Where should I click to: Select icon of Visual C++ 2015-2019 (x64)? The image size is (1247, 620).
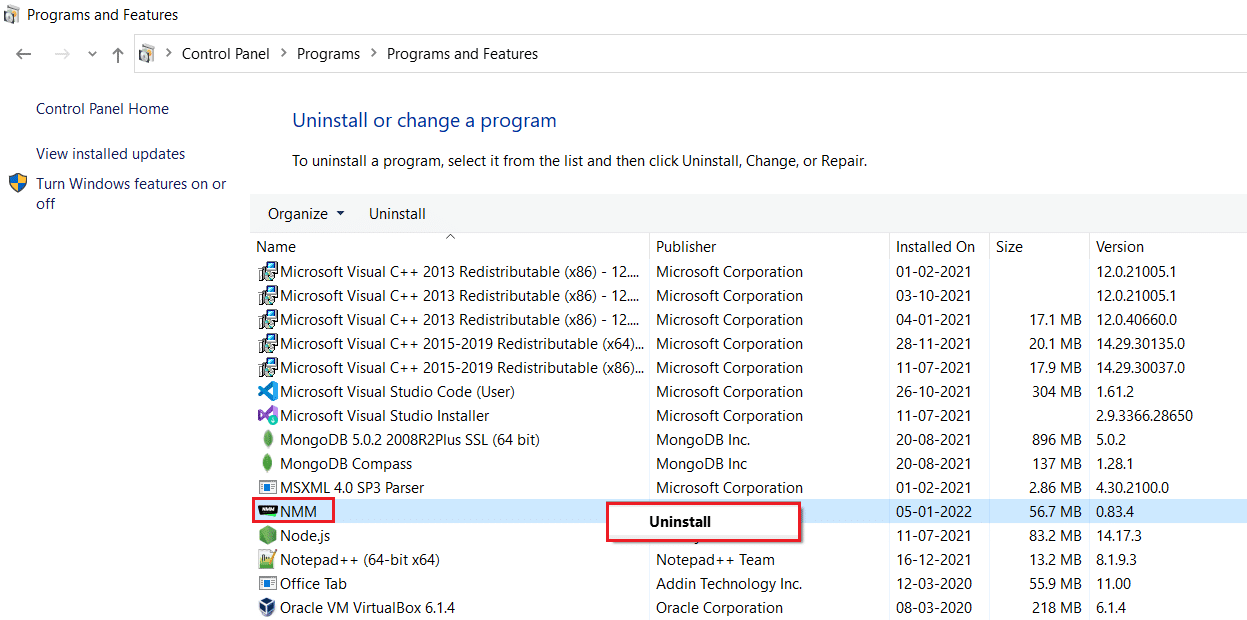[x=267, y=343]
